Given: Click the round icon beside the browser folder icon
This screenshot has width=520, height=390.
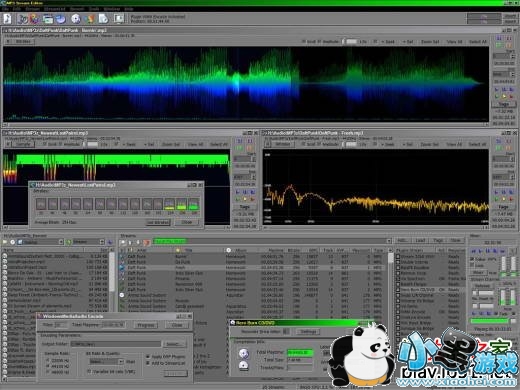Looking at the screenshot, I should [x=12, y=242].
